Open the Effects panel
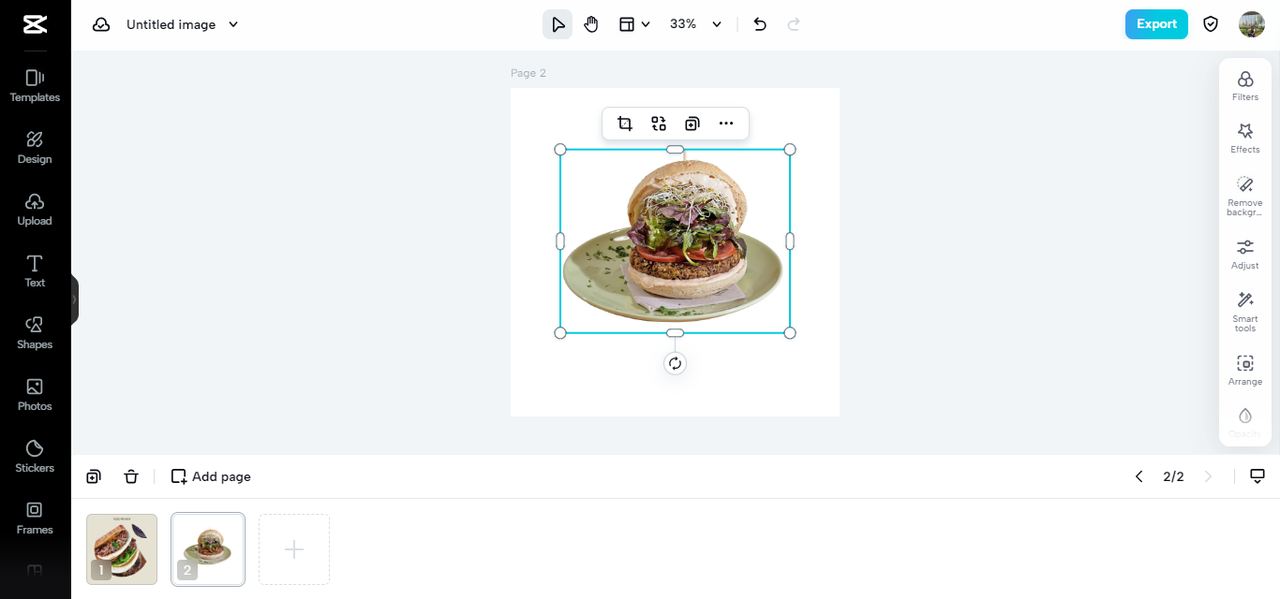The height and width of the screenshot is (599, 1280). pyautogui.click(x=1245, y=138)
